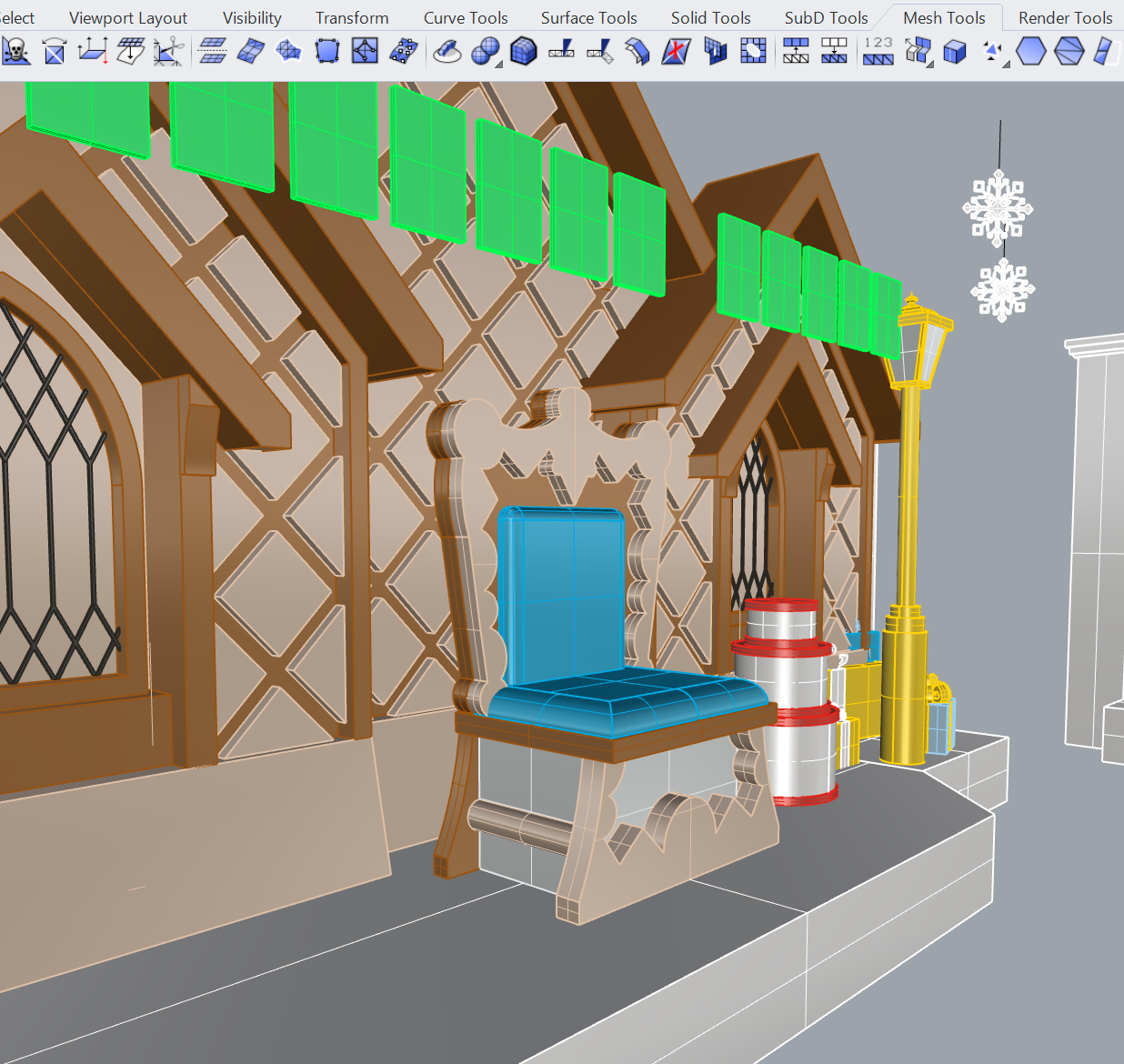This screenshot has width=1124, height=1064.
Task: Open the mesh spheres boolean tool
Action: point(486,51)
